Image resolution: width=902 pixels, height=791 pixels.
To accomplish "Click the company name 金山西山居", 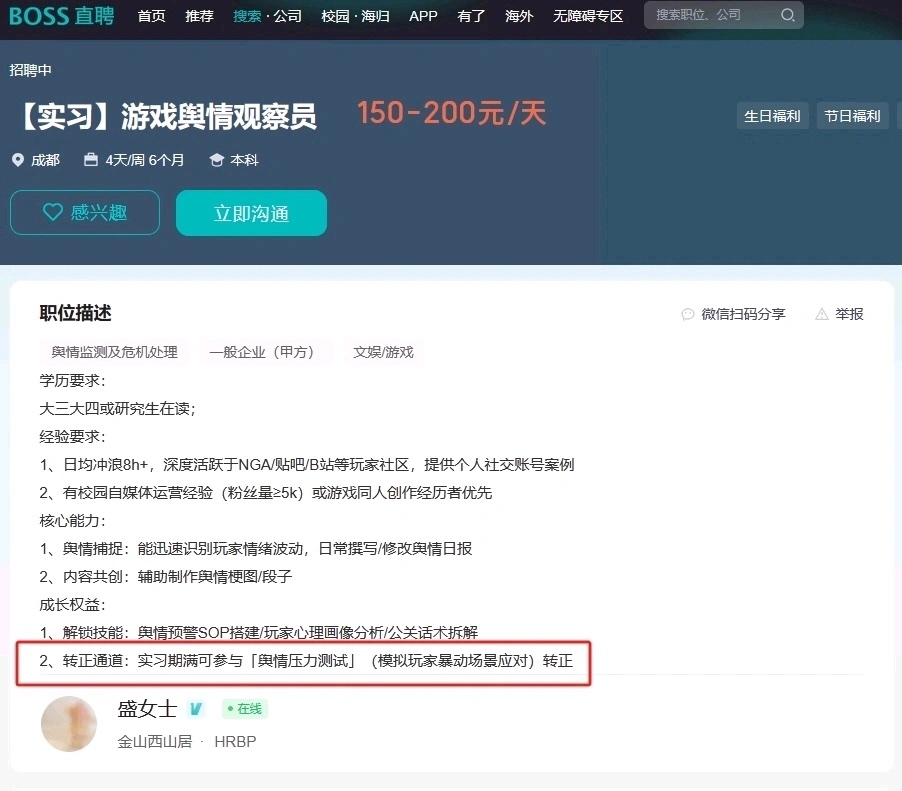I will click(155, 742).
